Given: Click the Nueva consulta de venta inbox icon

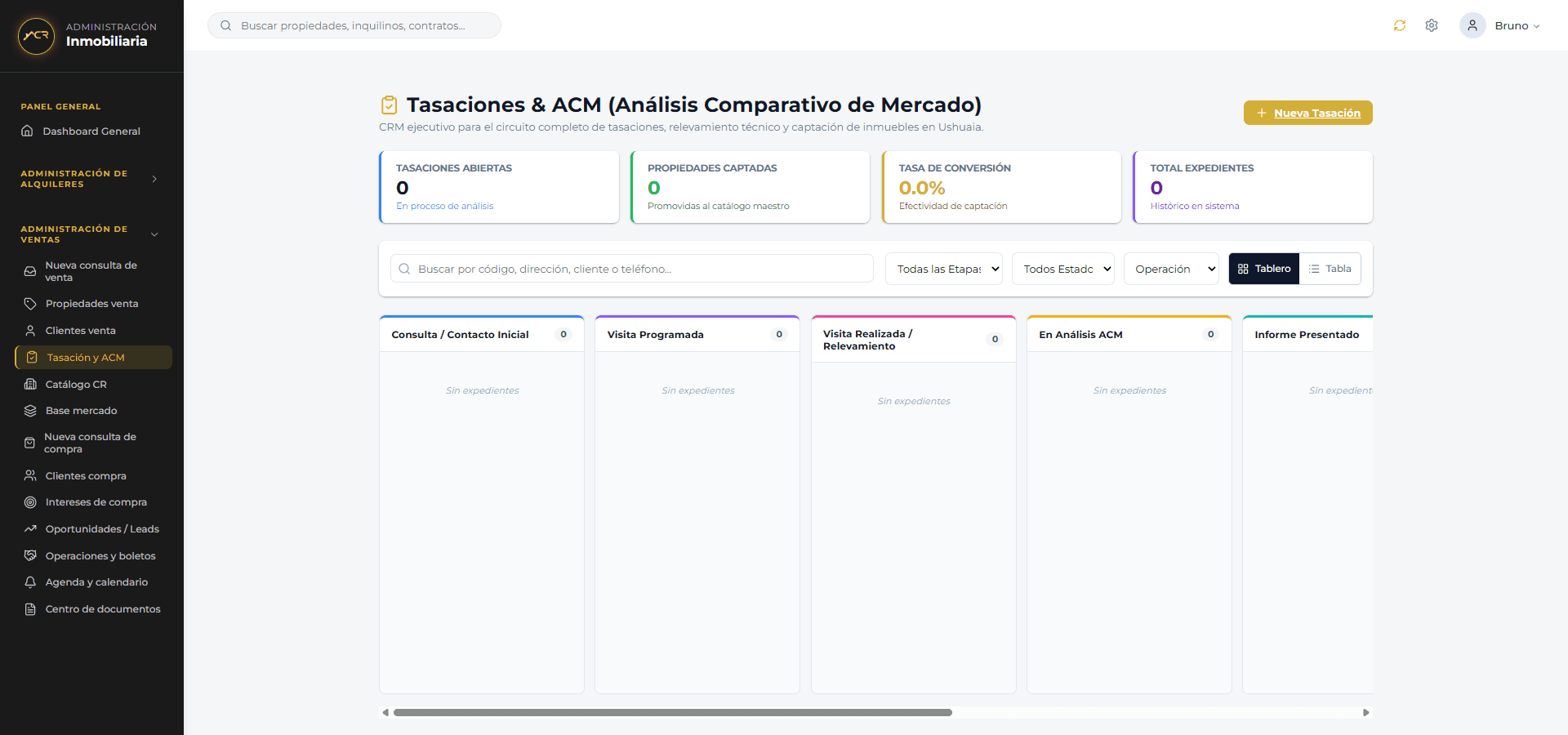Looking at the screenshot, I should 30,271.
